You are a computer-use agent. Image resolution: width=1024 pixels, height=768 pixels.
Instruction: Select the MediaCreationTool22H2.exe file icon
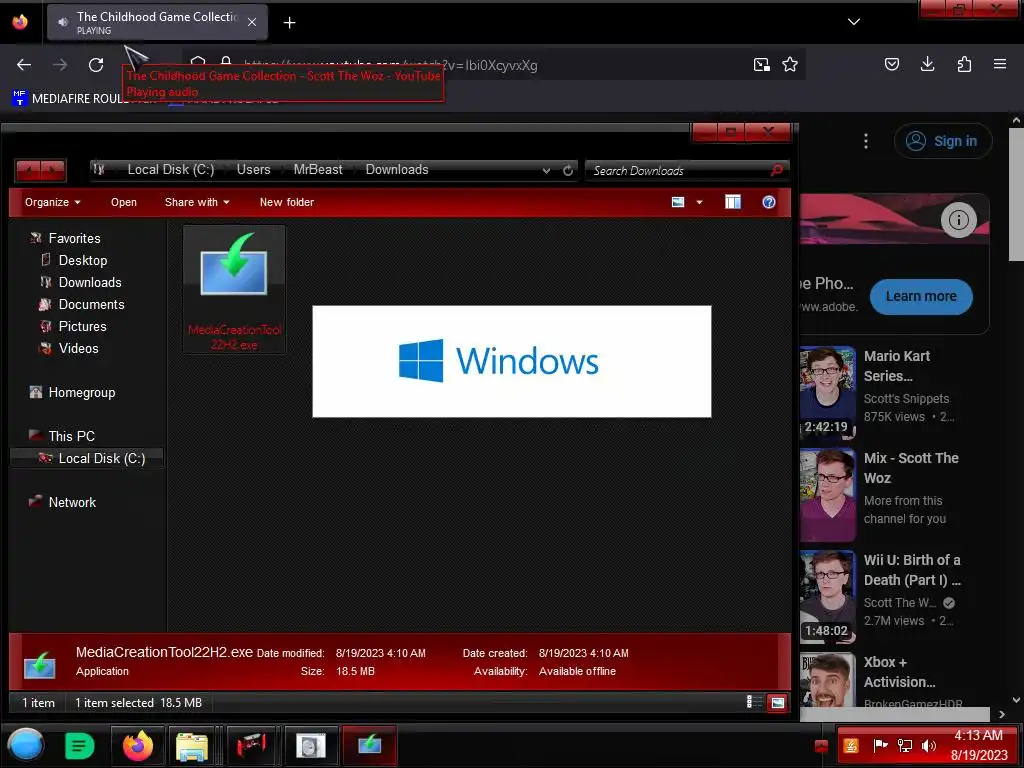pos(234,289)
